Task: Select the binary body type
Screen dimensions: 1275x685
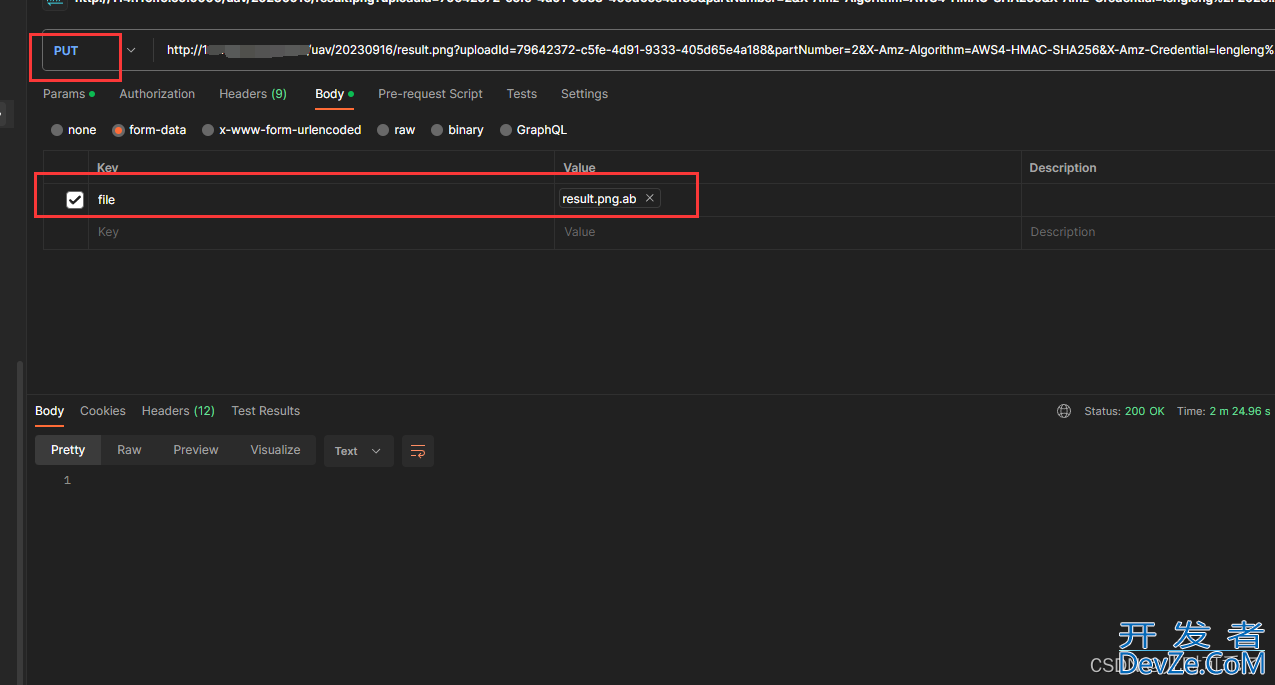Action: pos(457,130)
